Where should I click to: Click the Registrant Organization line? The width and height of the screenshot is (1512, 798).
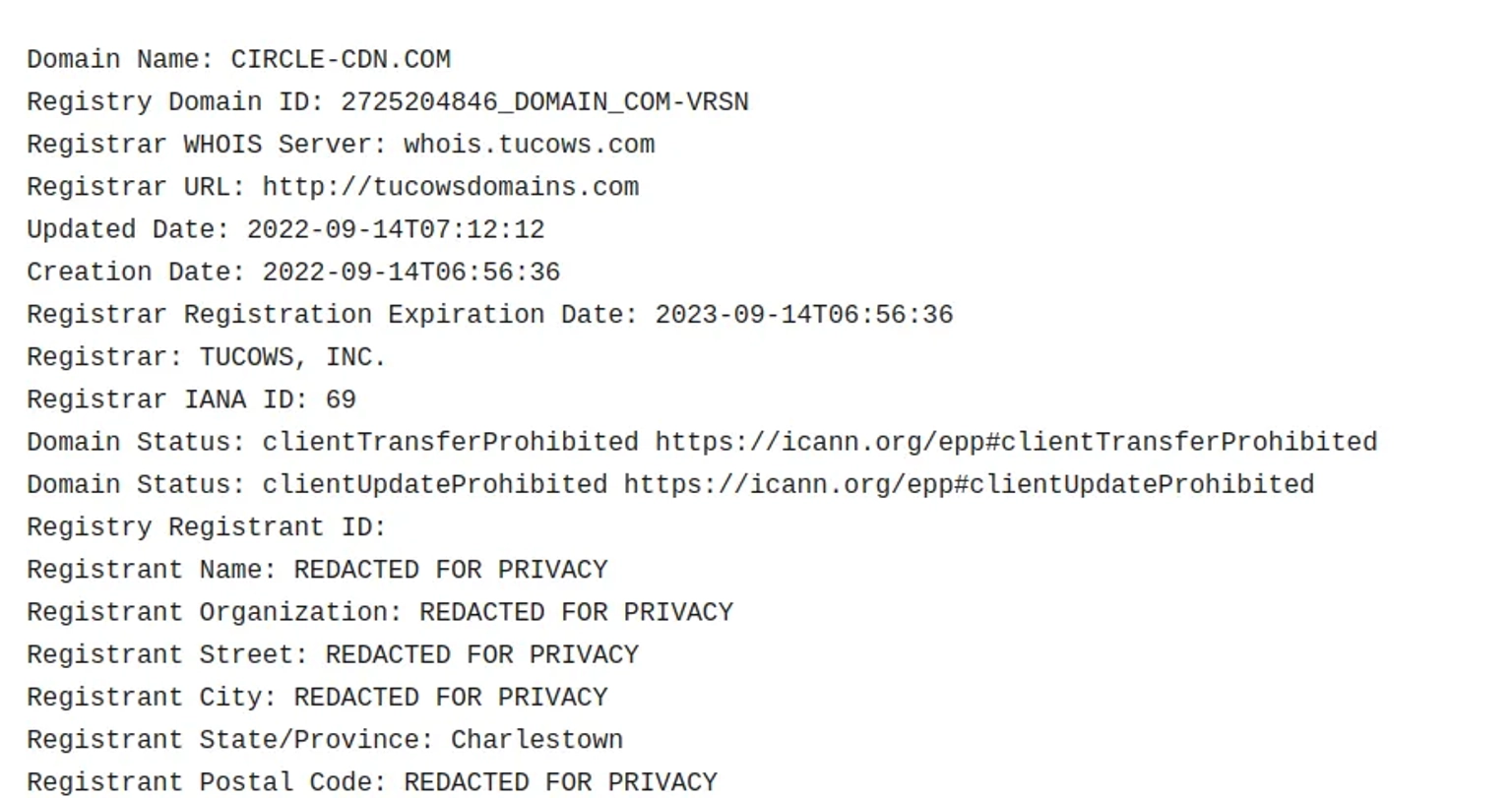click(x=380, y=612)
